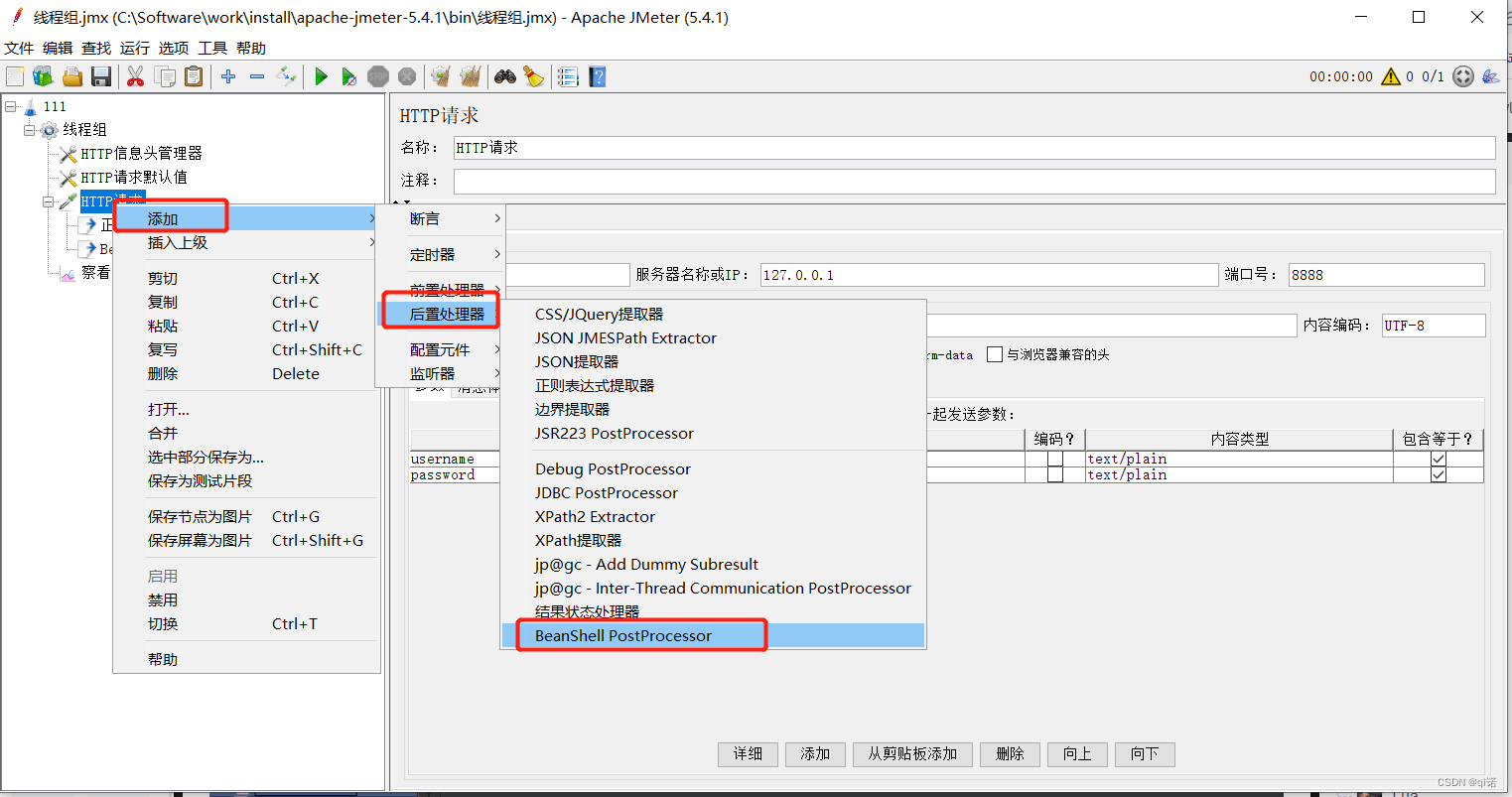Expand all nodes with the plus icon
Viewport: 1512px width, 797px height.
click(228, 76)
